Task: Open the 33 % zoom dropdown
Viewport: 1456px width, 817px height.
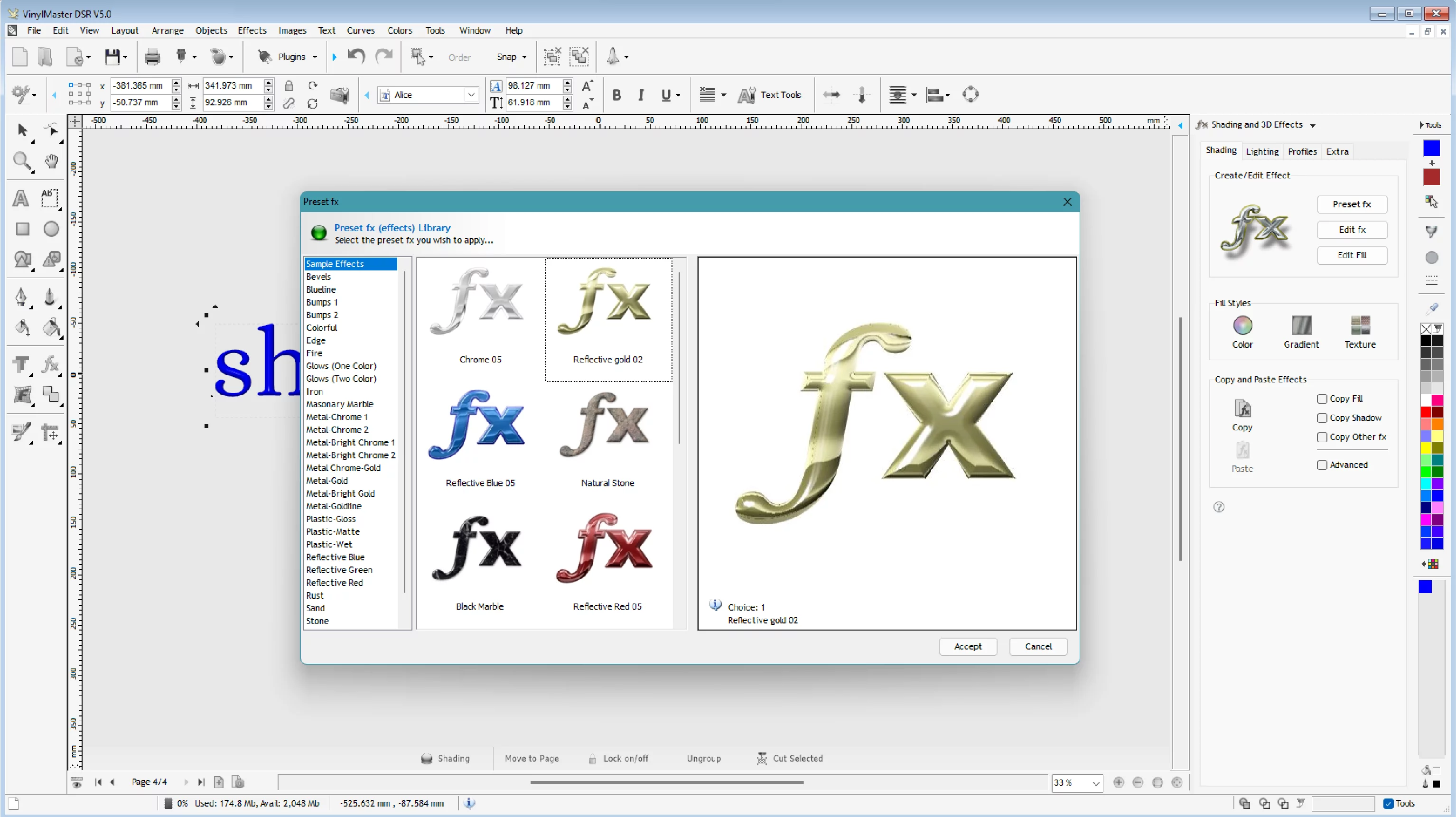Action: tap(1095, 783)
